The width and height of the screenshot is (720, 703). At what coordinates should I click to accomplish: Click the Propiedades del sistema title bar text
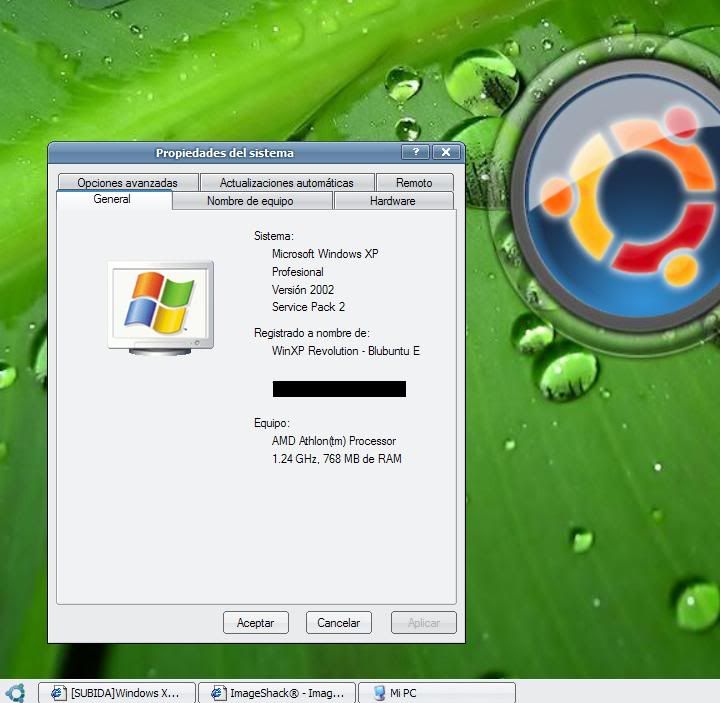click(225, 152)
